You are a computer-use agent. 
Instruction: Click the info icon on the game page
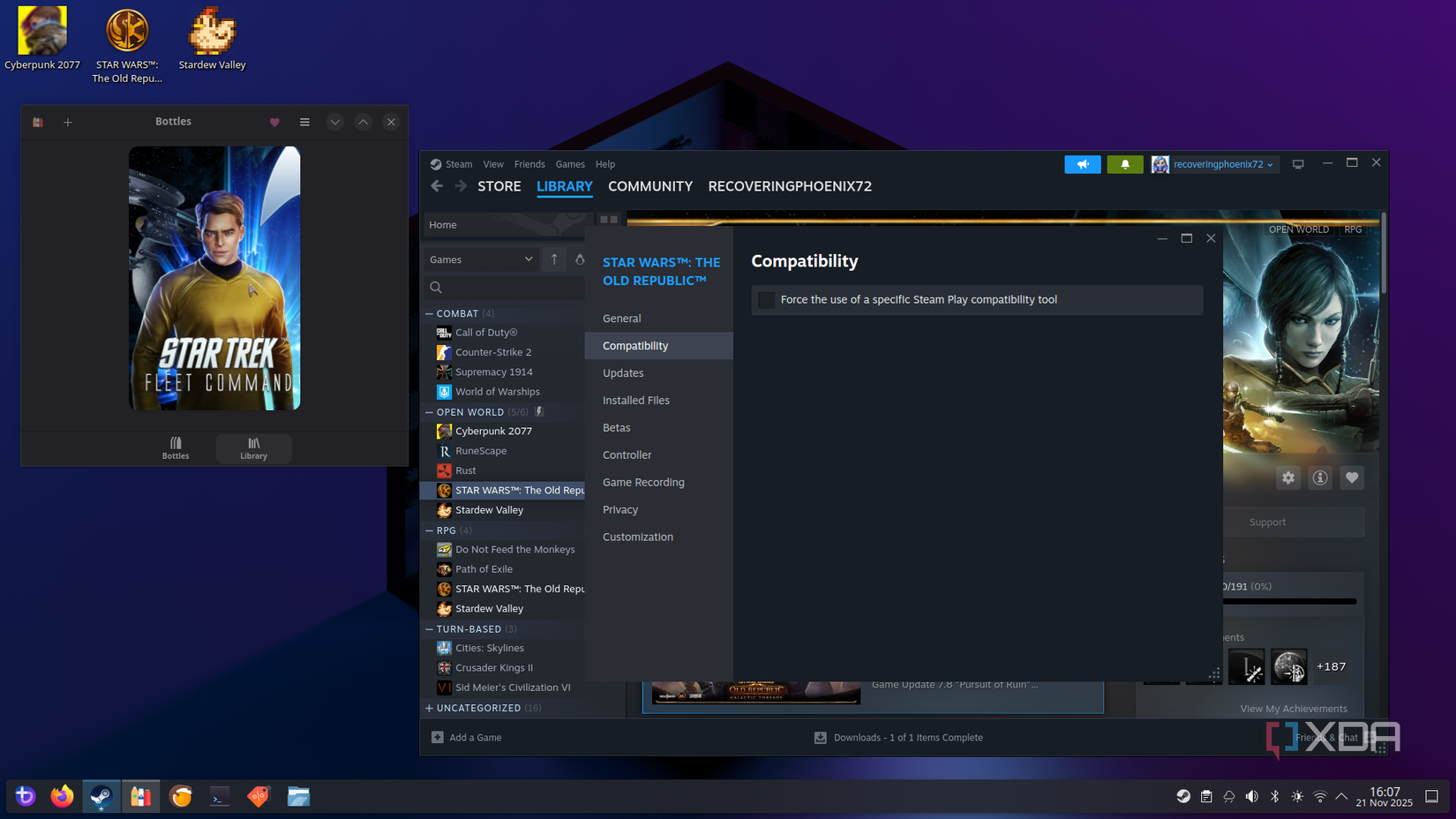(x=1320, y=477)
